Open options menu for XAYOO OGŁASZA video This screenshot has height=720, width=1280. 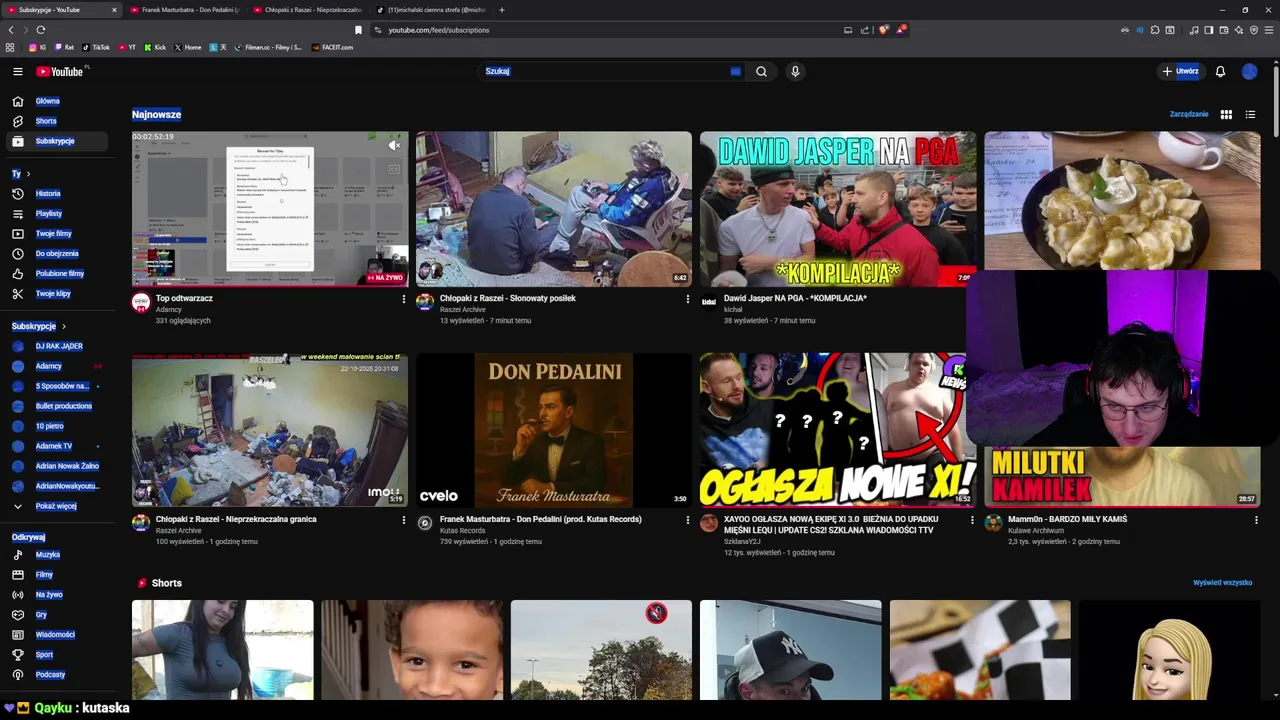(x=971, y=520)
